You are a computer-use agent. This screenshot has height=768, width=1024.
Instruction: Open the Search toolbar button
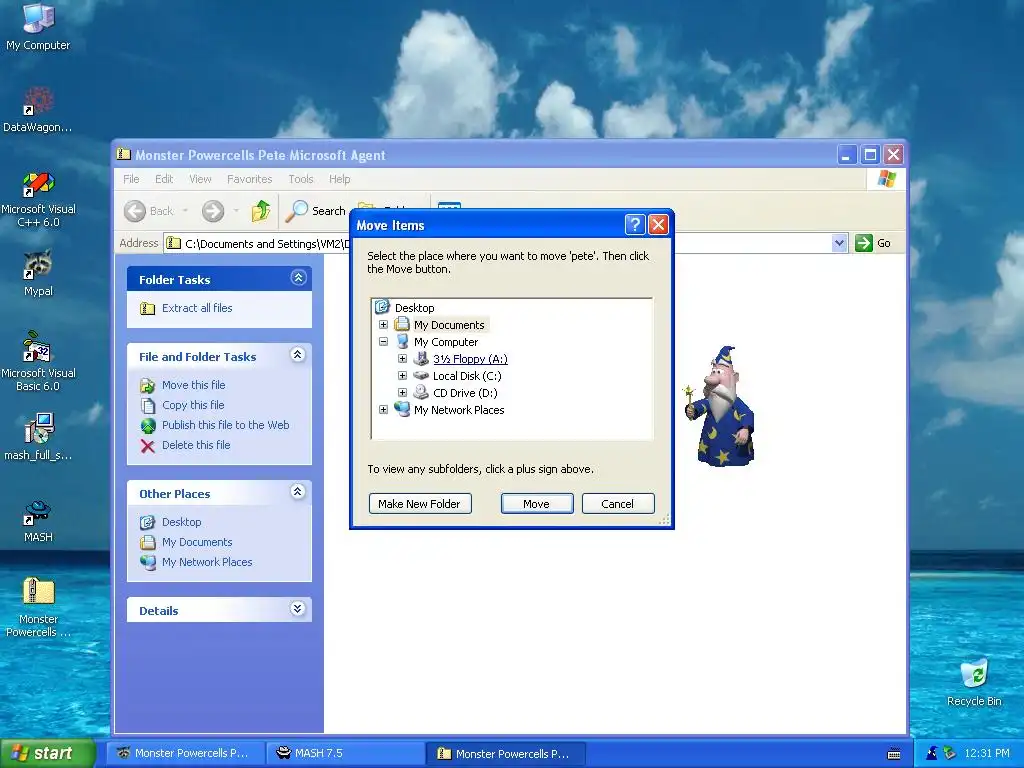tap(316, 210)
